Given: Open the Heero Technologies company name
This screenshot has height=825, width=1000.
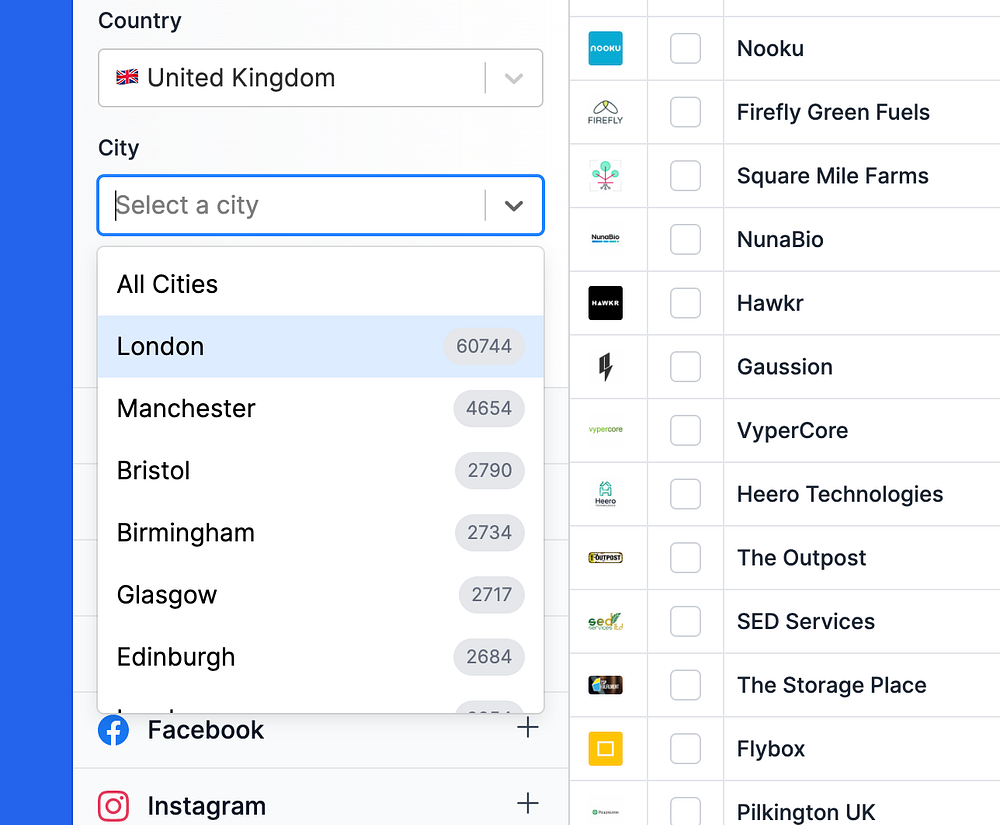Looking at the screenshot, I should [839, 494].
